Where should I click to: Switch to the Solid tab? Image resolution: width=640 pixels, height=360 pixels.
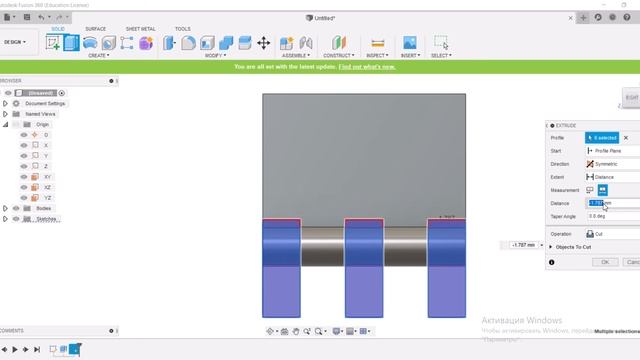[x=58, y=29]
